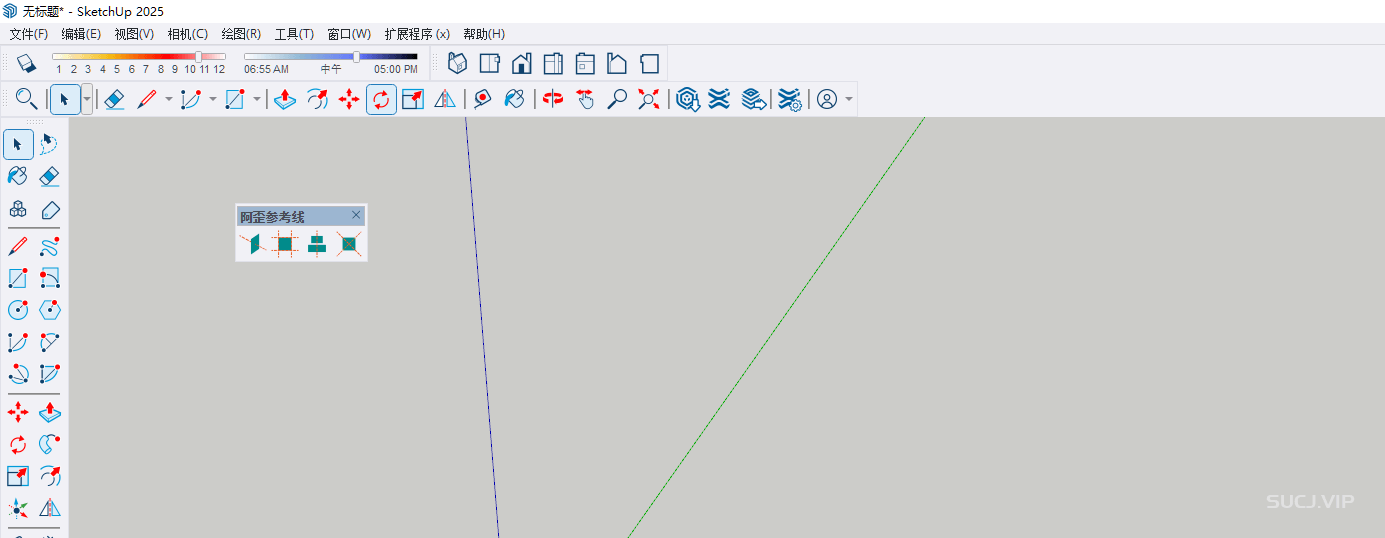Screen dimensions: 1385x538
Task: Select the Polygon tool
Action: pos(49,310)
